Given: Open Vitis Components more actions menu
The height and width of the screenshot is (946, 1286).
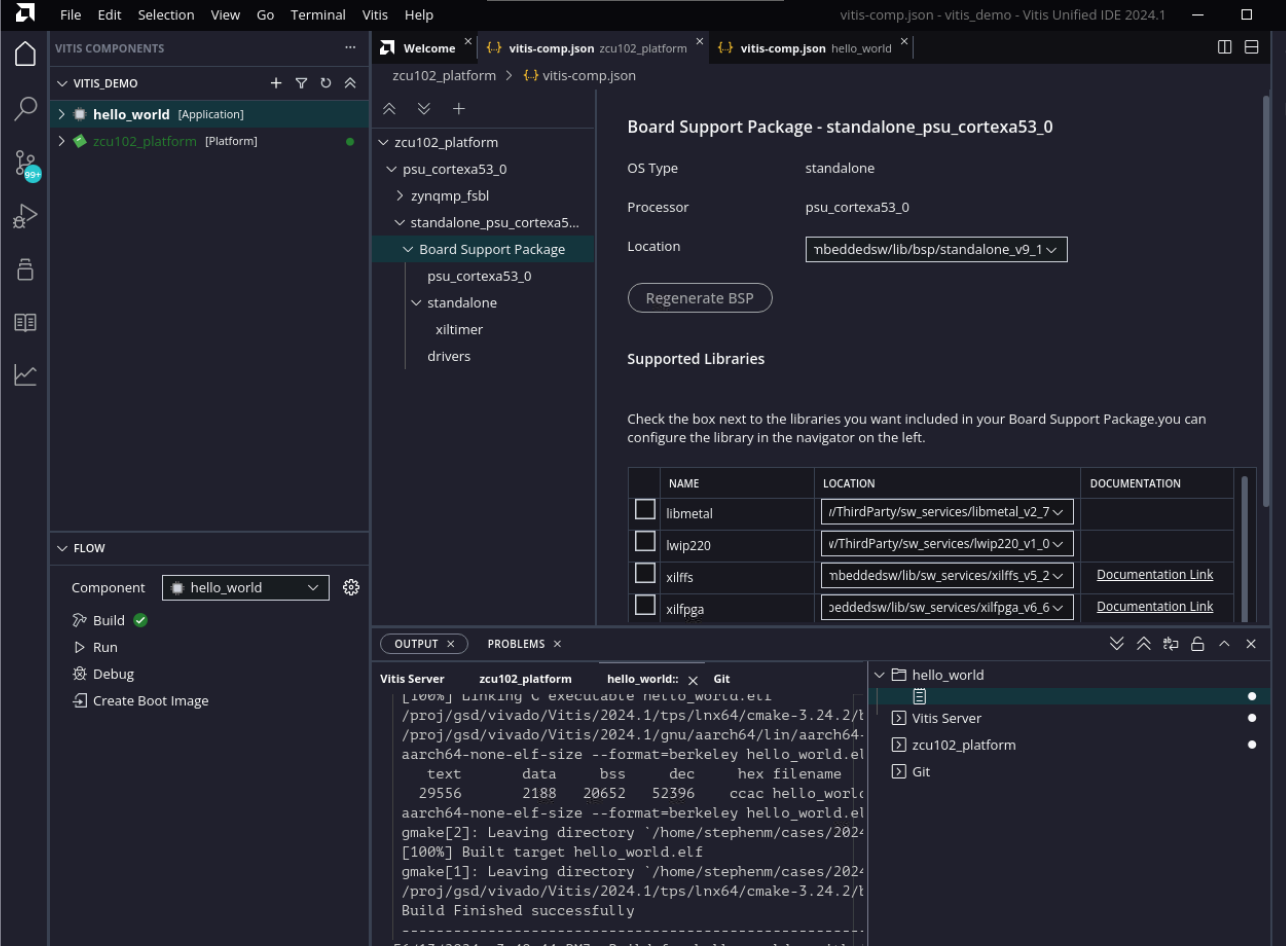Looking at the screenshot, I should [x=349, y=47].
